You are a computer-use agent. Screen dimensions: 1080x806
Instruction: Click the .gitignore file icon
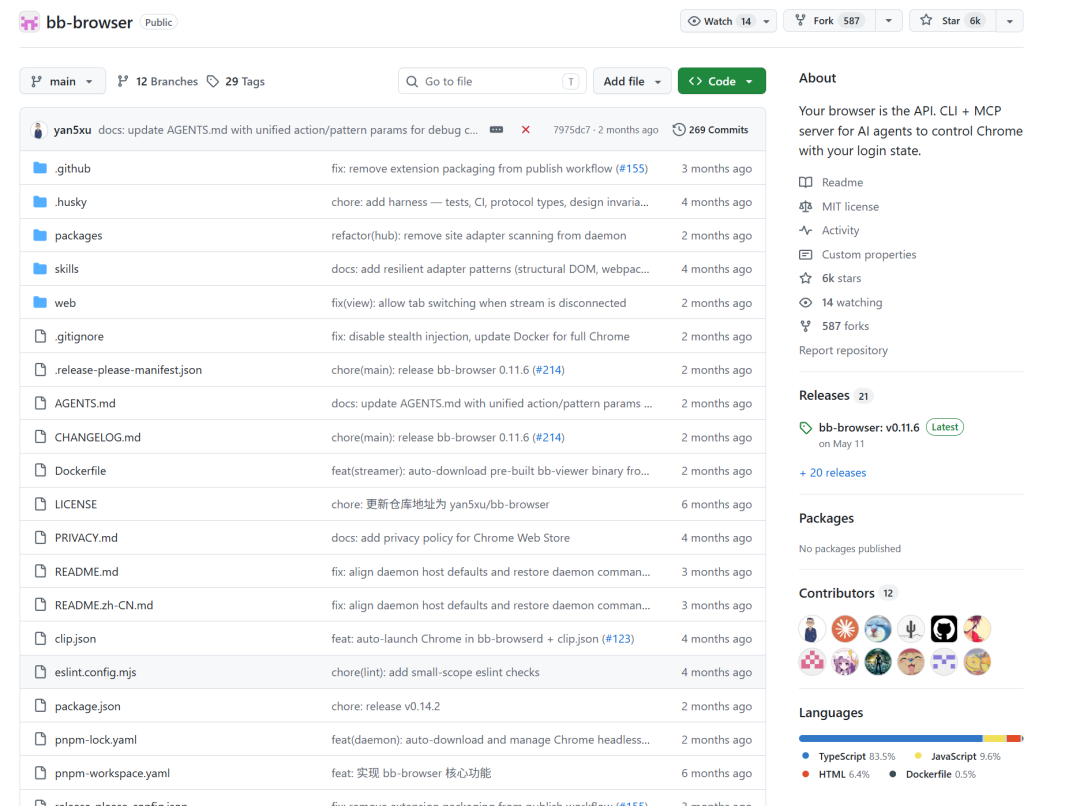click(x=41, y=336)
